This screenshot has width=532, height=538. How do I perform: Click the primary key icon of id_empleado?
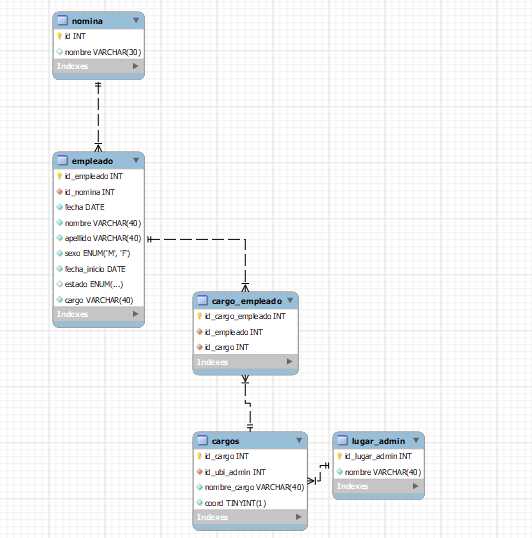click(59, 176)
